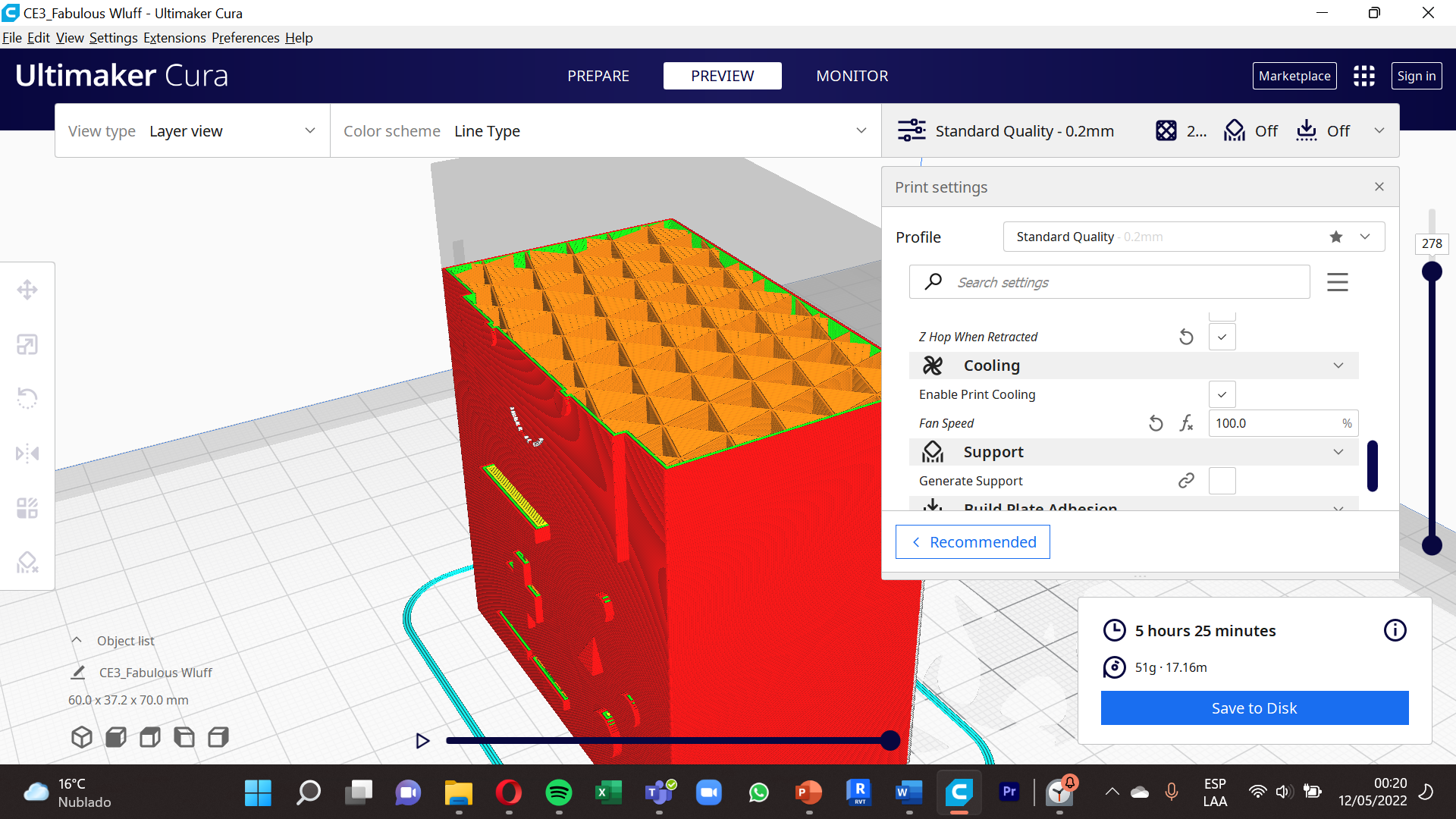Open the Per Model Settings tool
The height and width of the screenshot is (819, 1456).
[27, 508]
